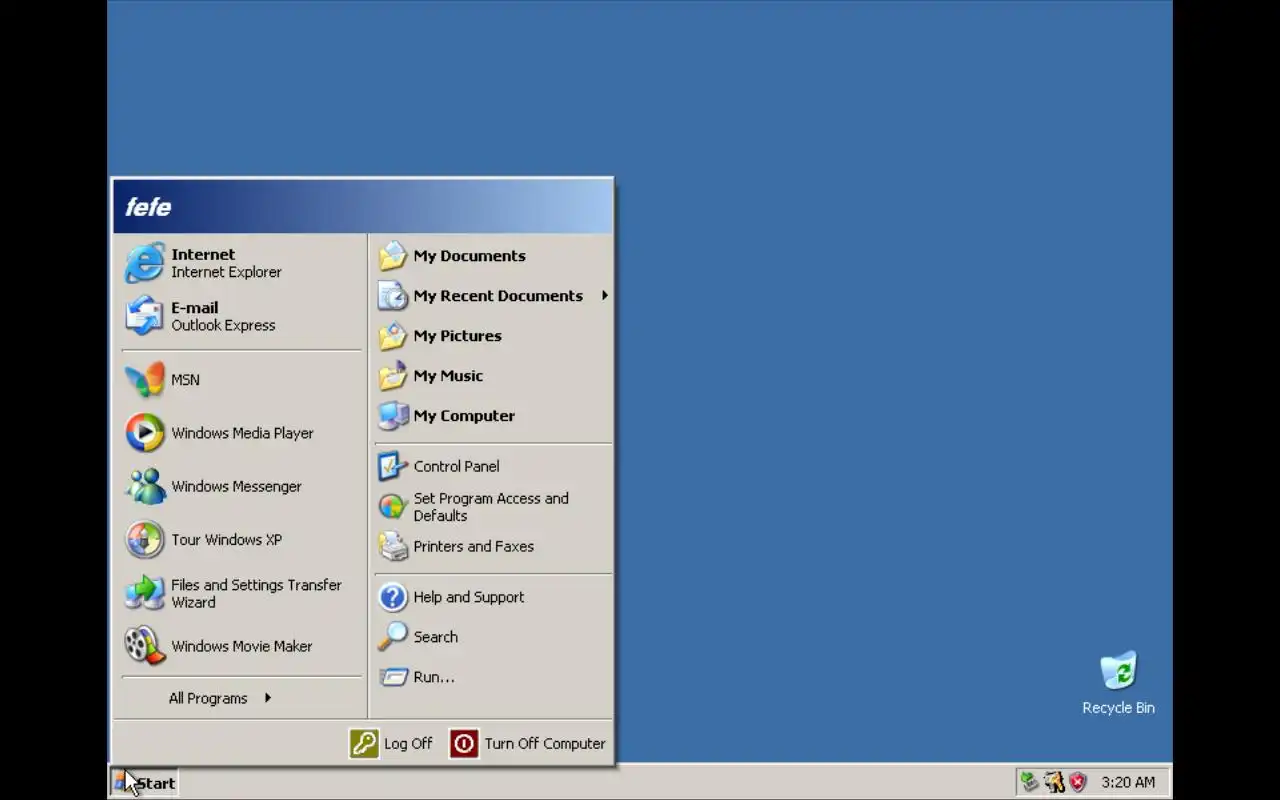The width and height of the screenshot is (1280, 800).
Task: Select Set Program Access and Defaults label
Action: 491,507
